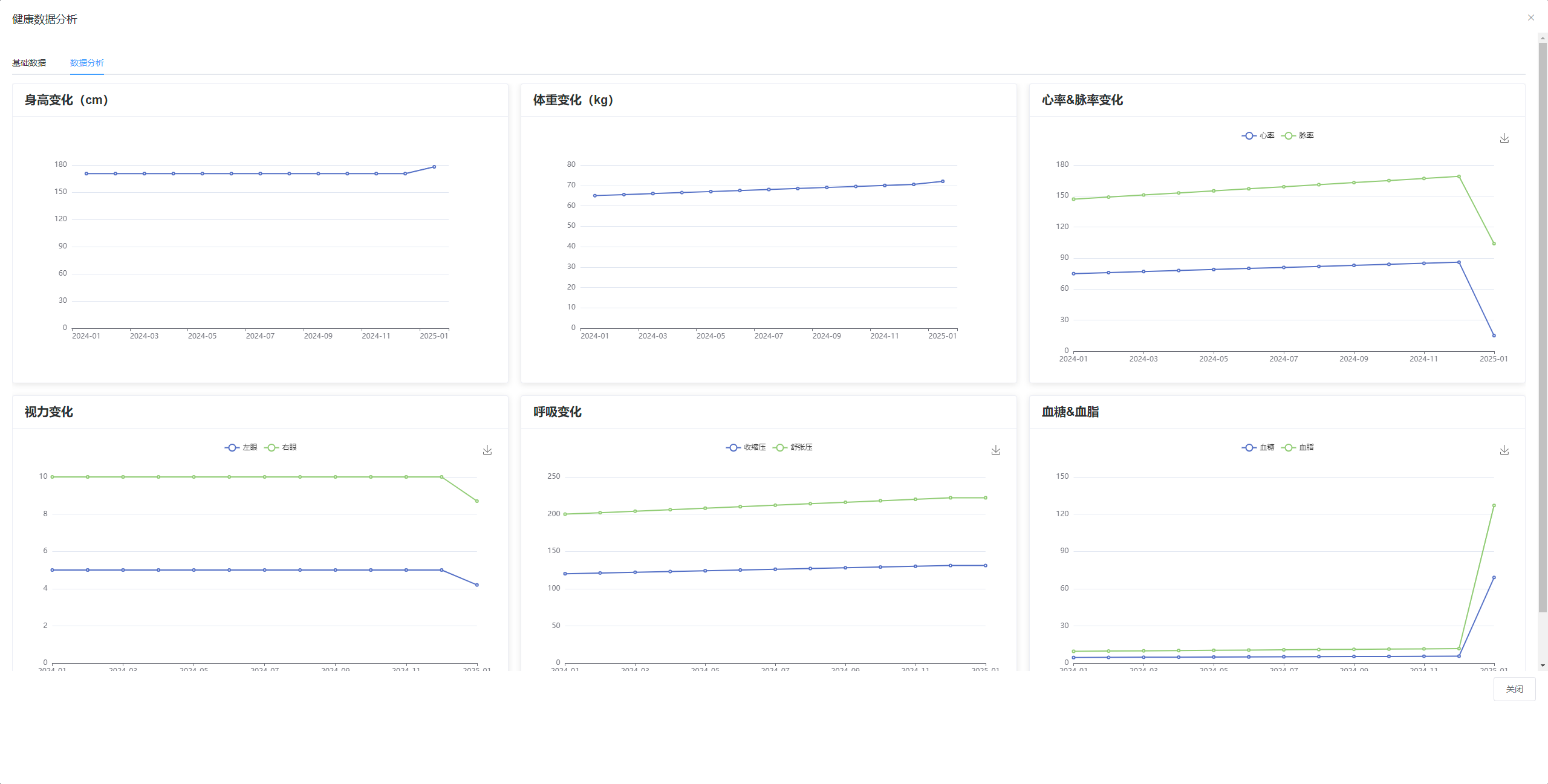Click the final 右眼 green data point

[477, 501]
